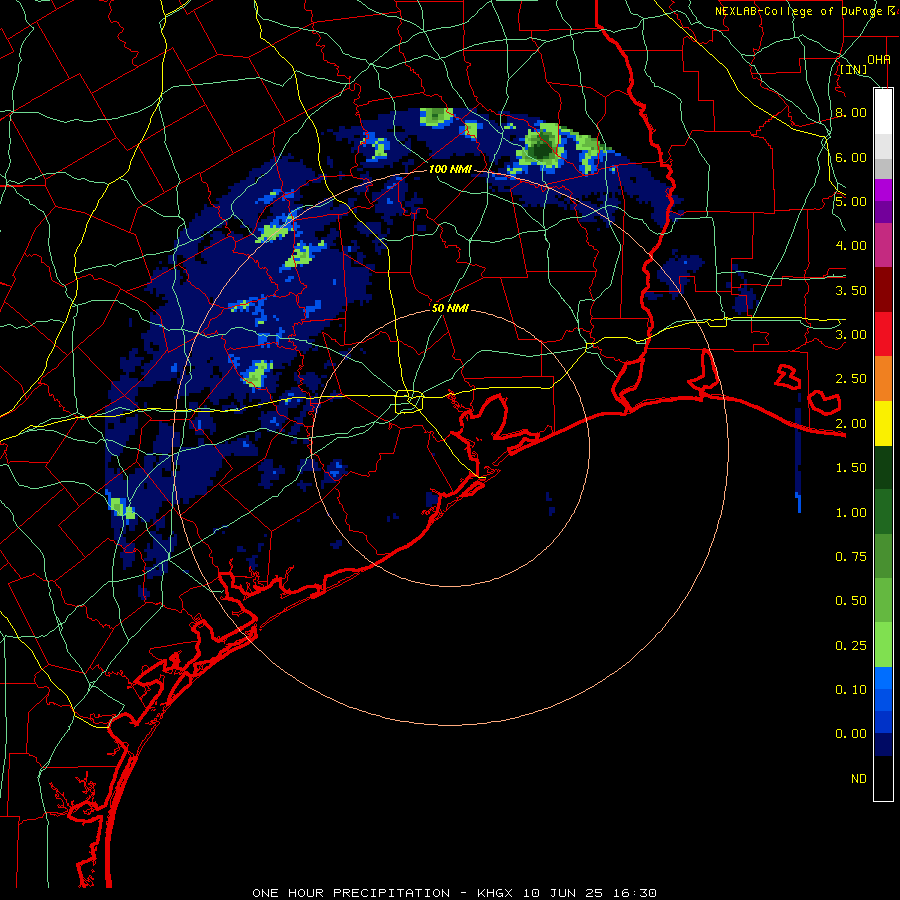Image resolution: width=900 pixels, height=900 pixels.
Task: Click the 2.00 legend value
Action: [x=851, y=424]
